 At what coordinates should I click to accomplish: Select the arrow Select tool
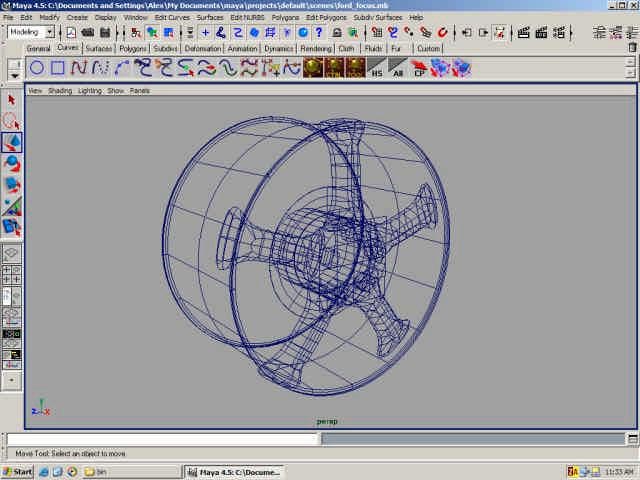click(x=12, y=100)
